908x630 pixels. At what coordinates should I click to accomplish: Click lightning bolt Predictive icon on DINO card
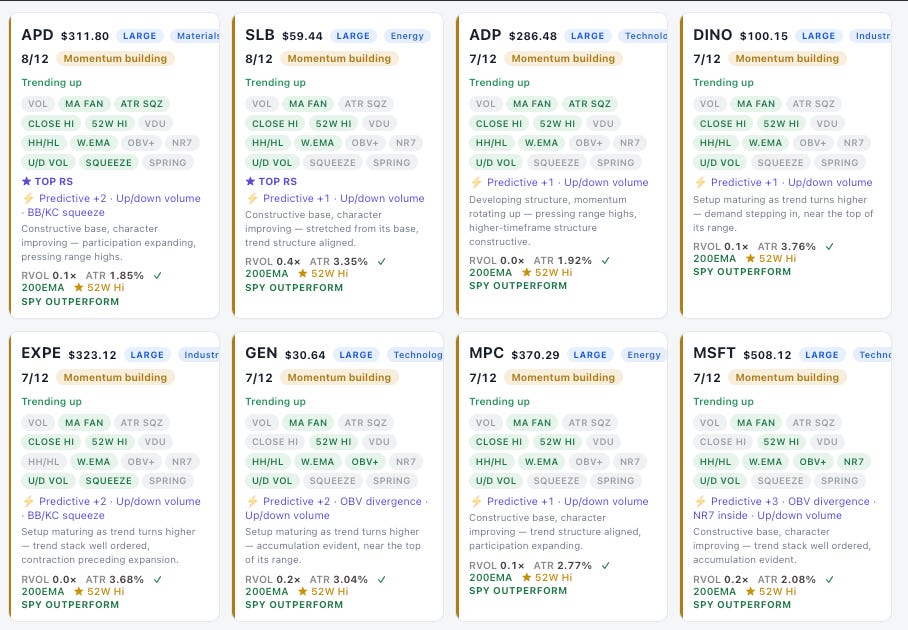point(700,182)
